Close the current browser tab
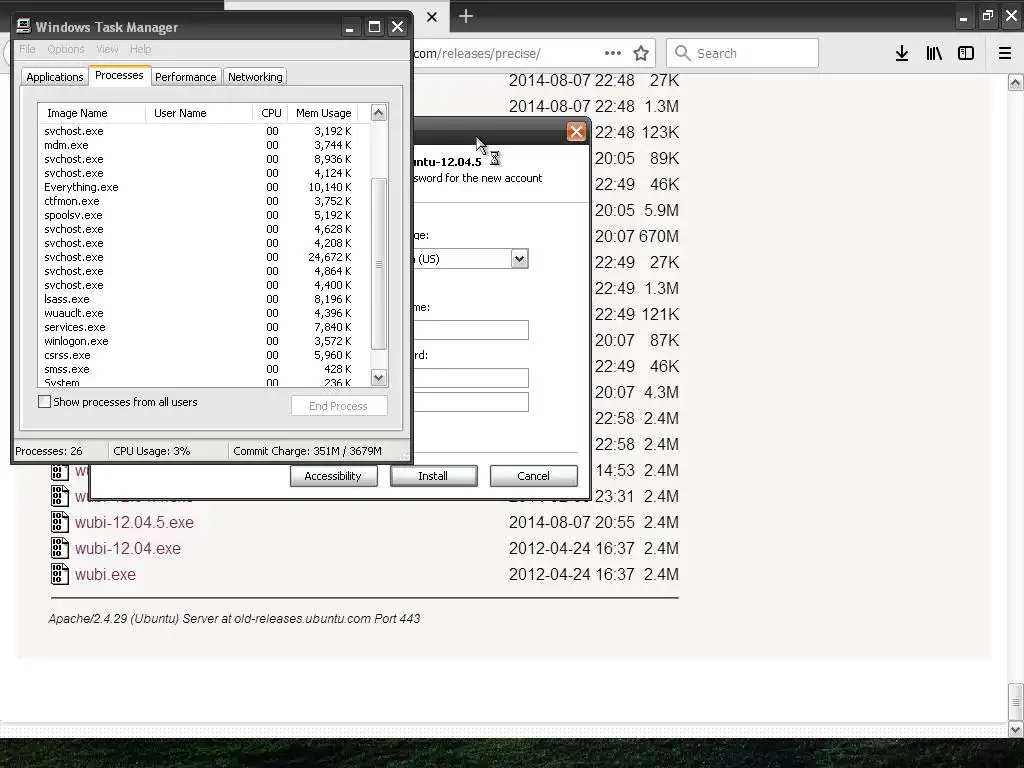Screen dimensions: 1024x768 [432, 17]
